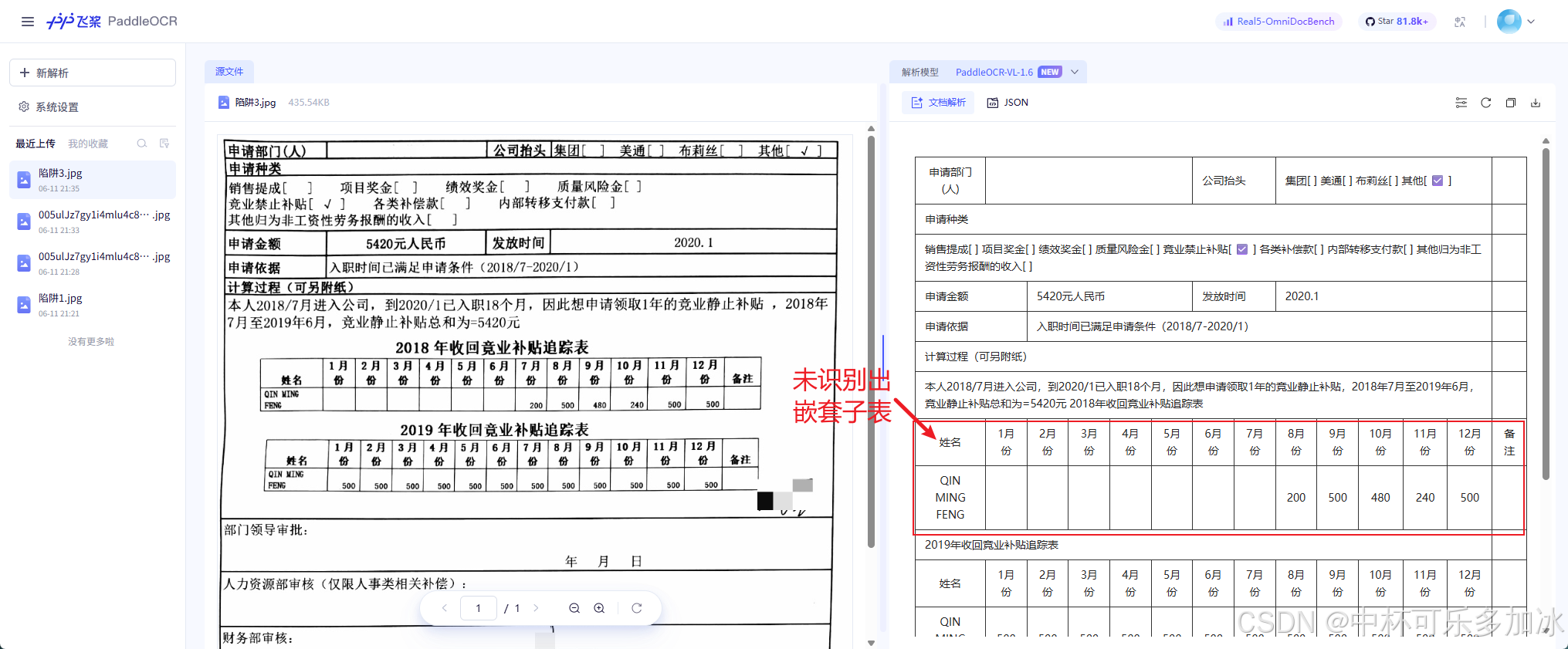This screenshot has width=1568, height=649.
Task: Click the batch select icon beside the search icon
Action: point(164,144)
